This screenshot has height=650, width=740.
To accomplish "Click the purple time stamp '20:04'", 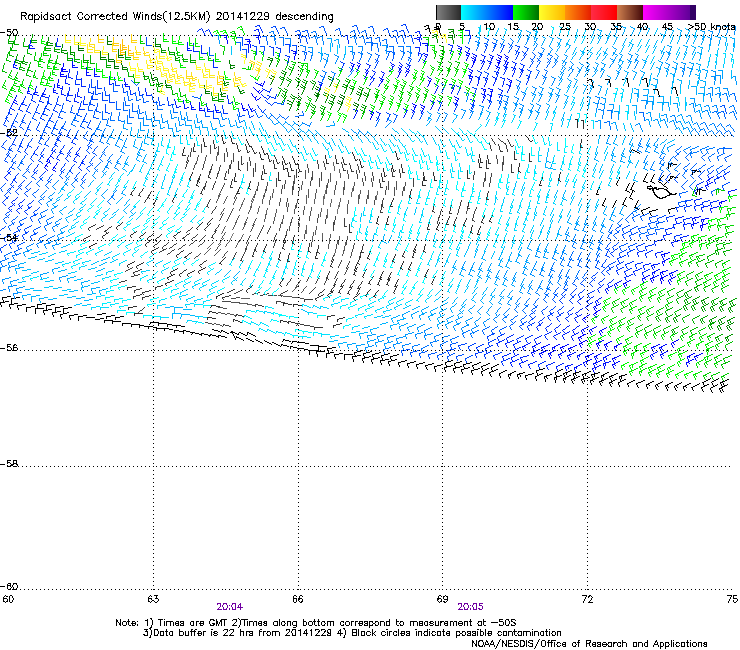I will pyautogui.click(x=230, y=607).
